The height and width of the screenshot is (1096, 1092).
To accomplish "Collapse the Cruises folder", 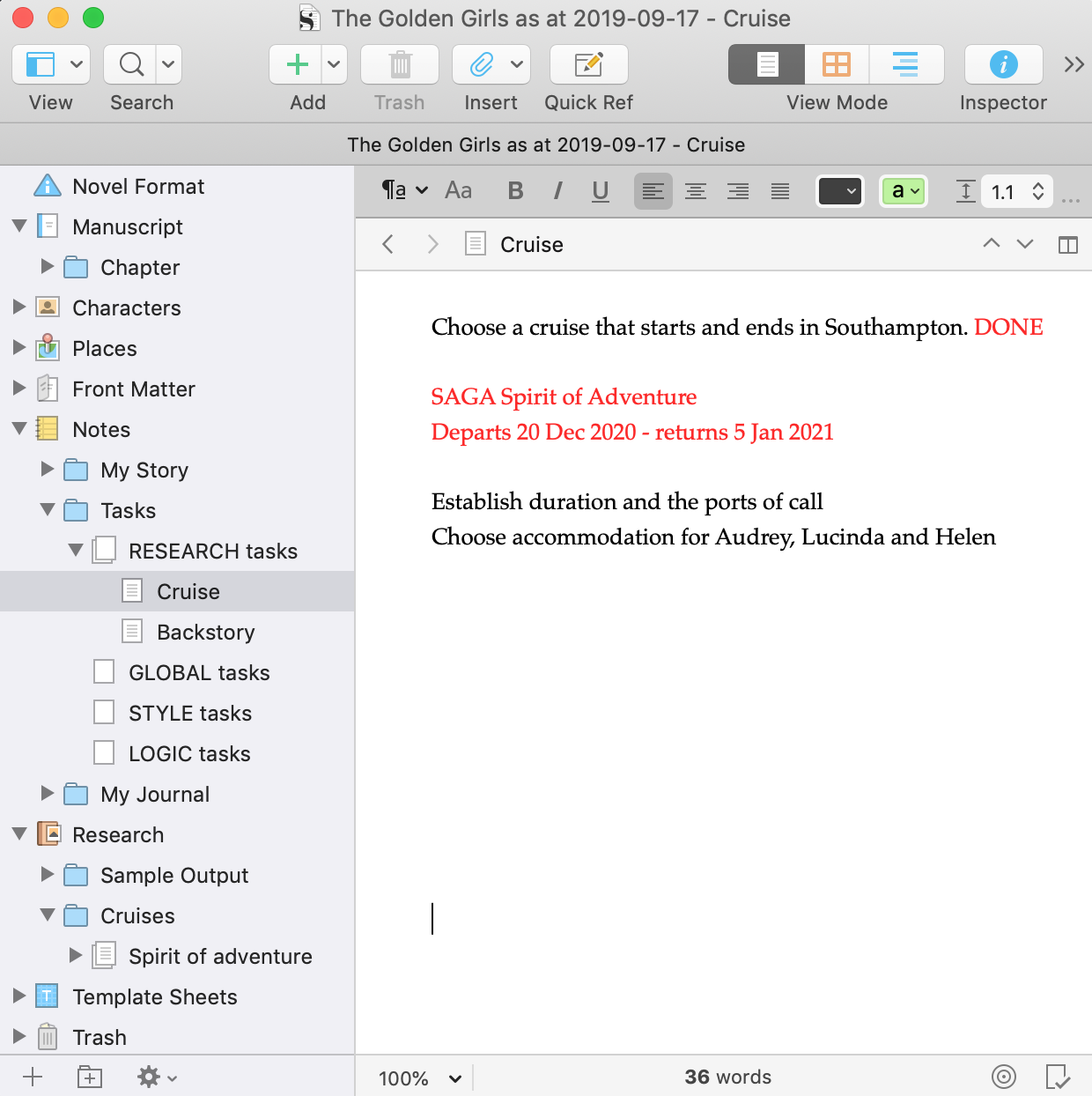I will 48,915.
